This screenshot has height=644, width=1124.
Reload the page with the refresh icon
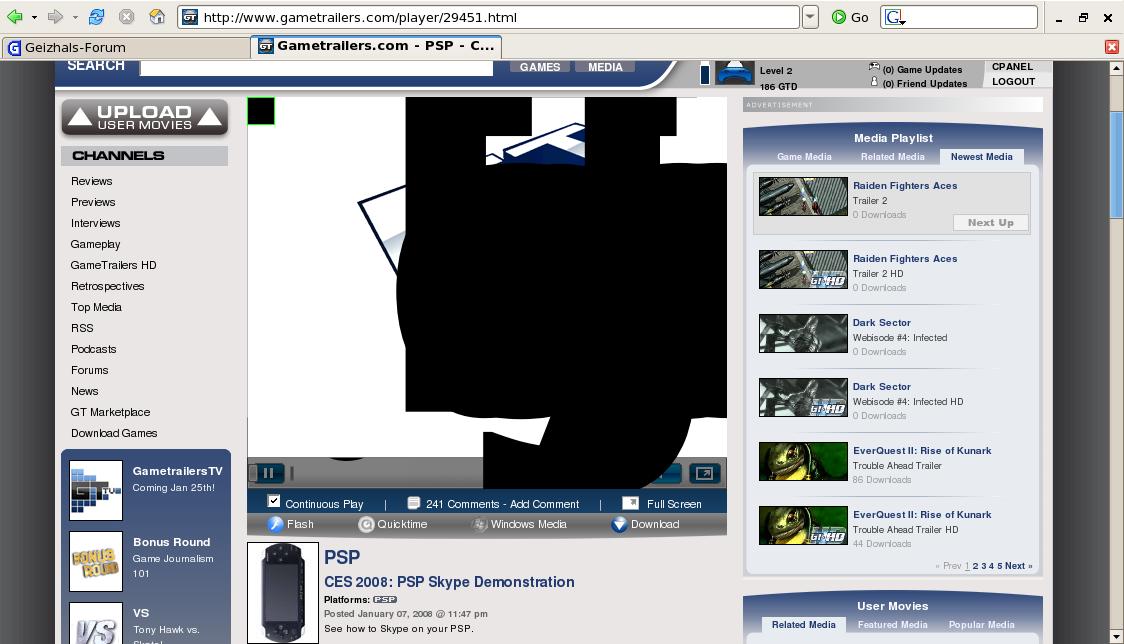[x=96, y=16]
